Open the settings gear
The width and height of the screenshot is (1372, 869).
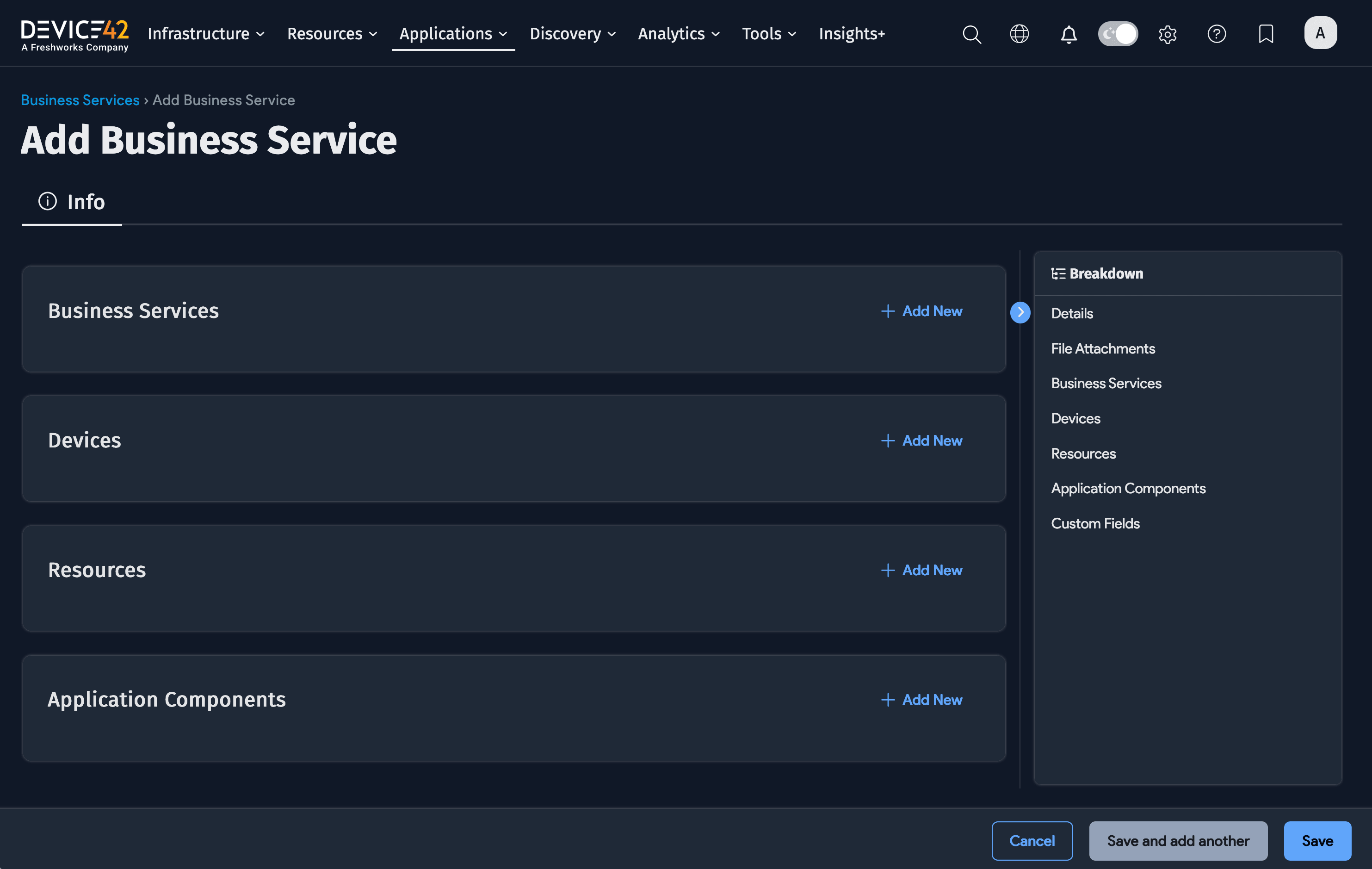click(1168, 34)
